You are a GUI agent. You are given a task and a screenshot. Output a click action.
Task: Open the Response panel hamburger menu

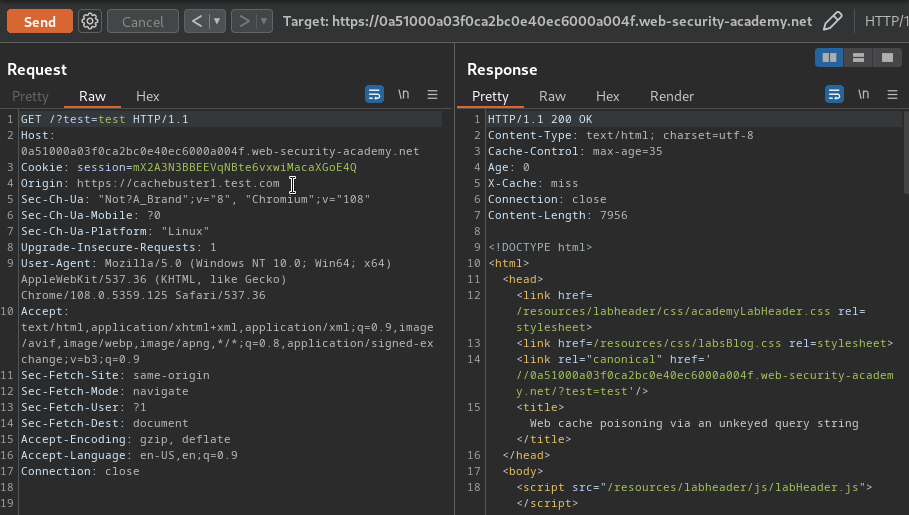pos(892,94)
